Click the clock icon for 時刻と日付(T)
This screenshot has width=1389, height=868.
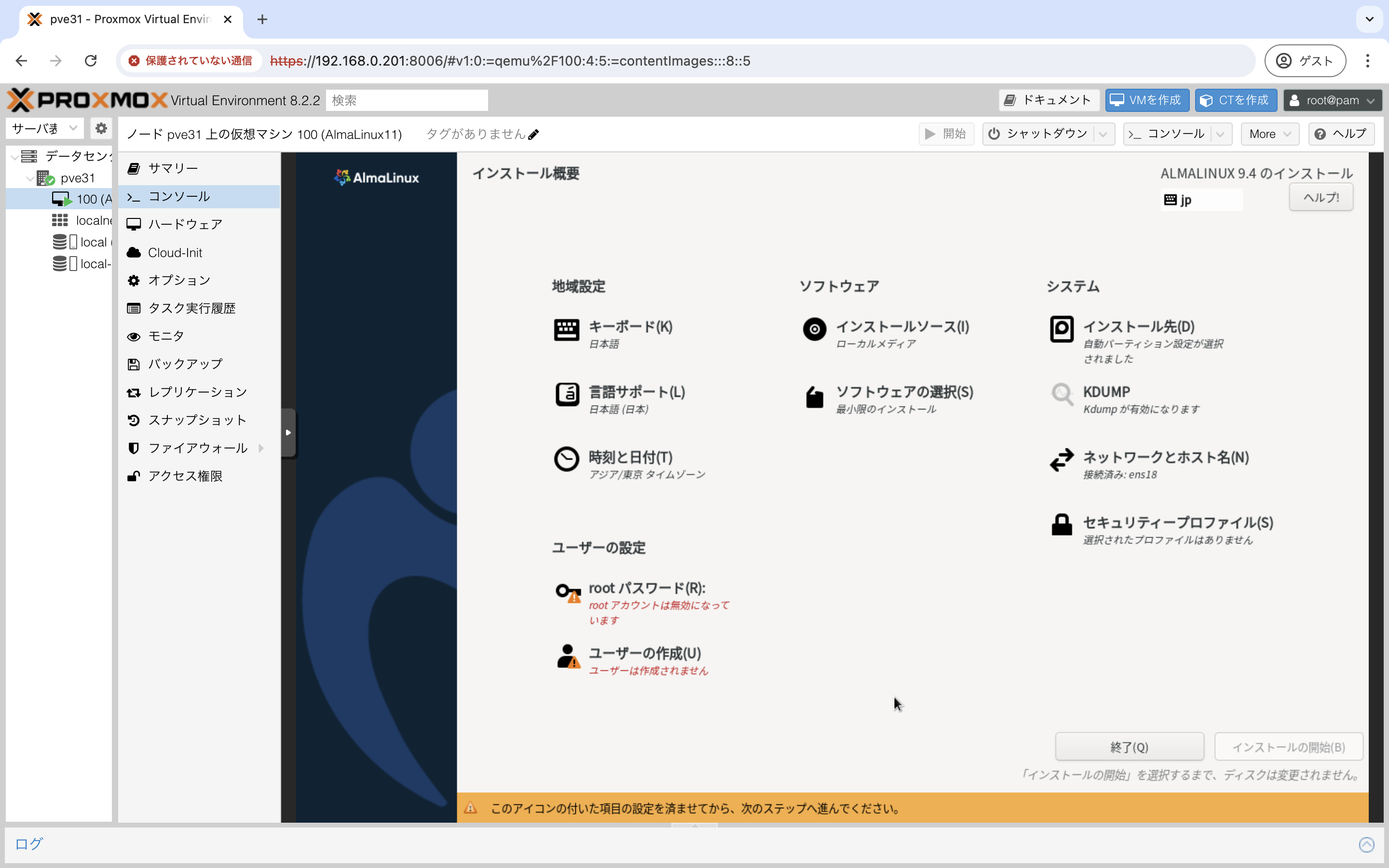coord(566,459)
